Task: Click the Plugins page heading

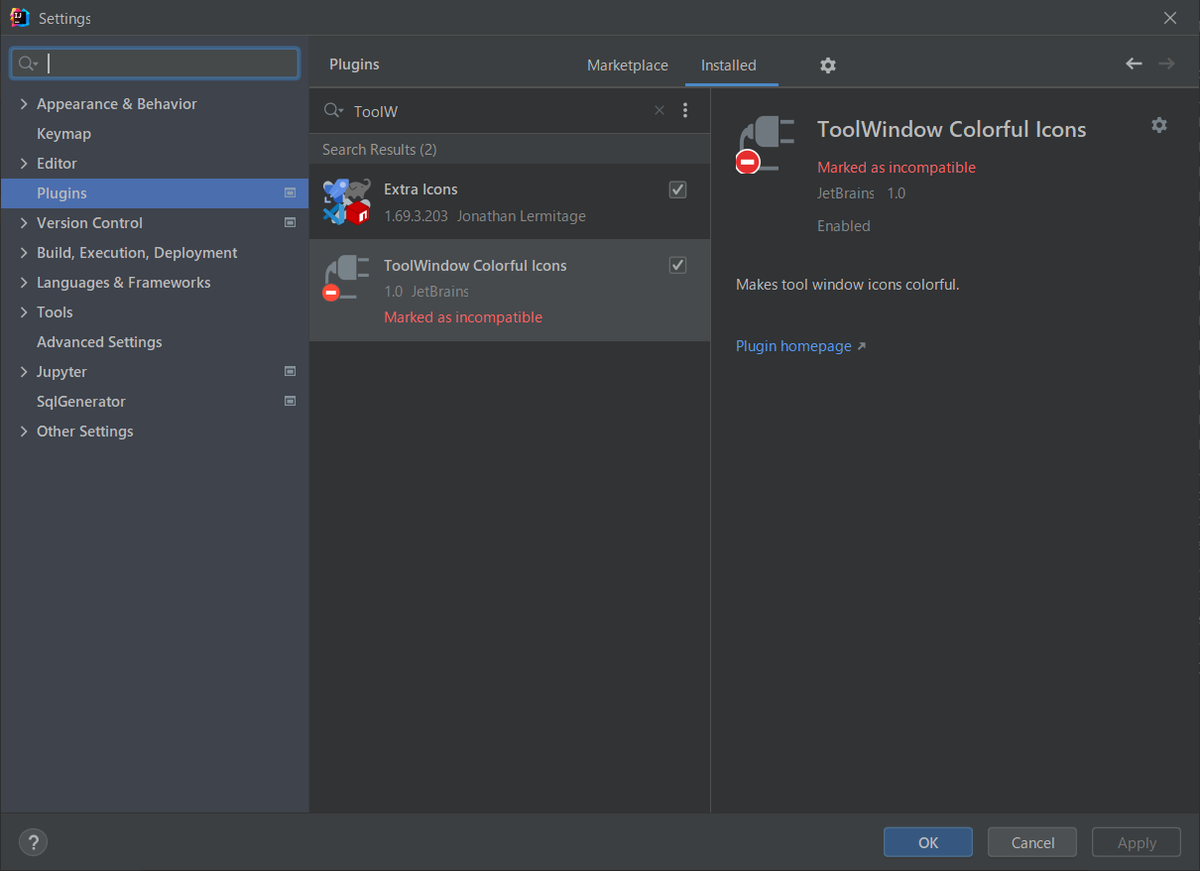Action: tap(354, 64)
